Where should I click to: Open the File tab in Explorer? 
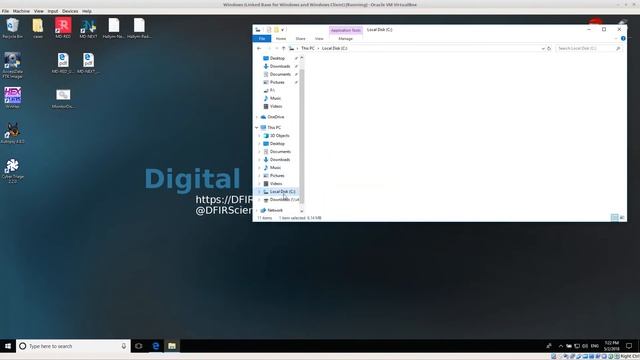click(x=262, y=38)
